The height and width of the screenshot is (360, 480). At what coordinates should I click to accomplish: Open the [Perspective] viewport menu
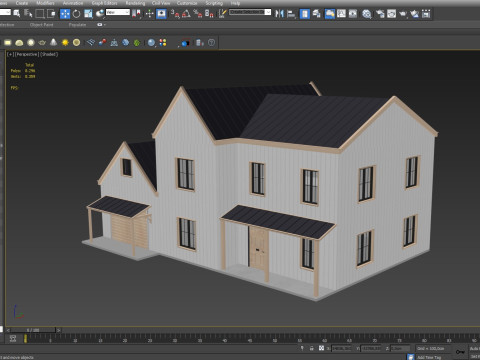click(27, 54)
